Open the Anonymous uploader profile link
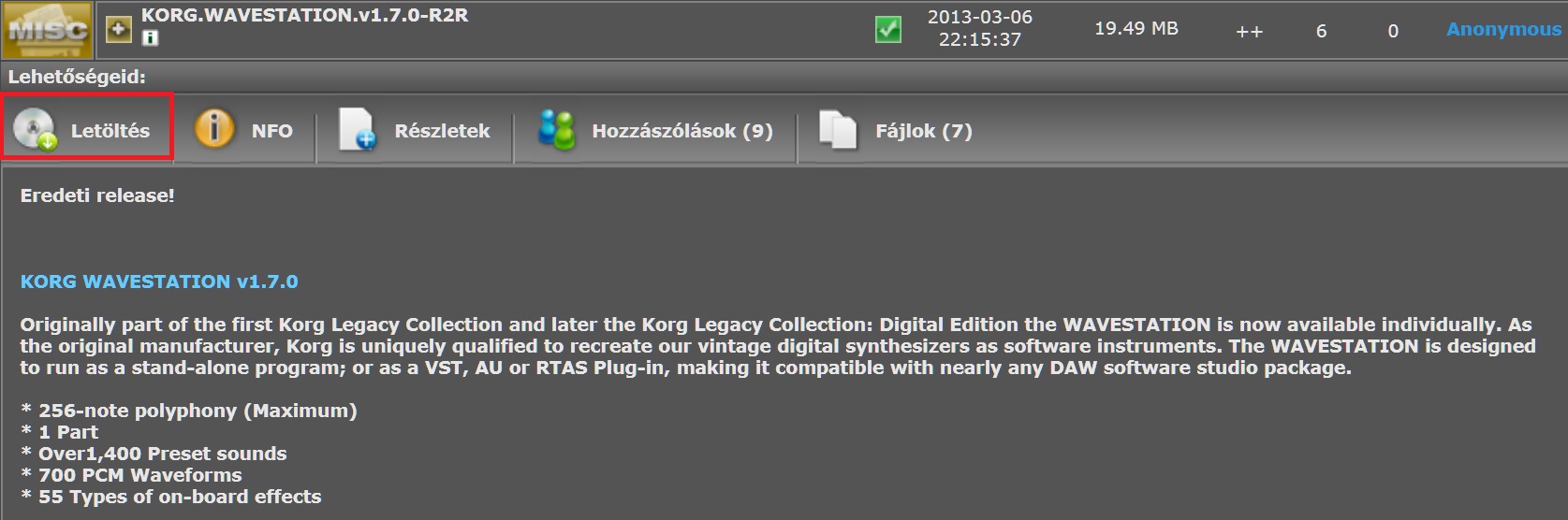The height and width of the screenshot is (520, 1568). (1503, 29)
